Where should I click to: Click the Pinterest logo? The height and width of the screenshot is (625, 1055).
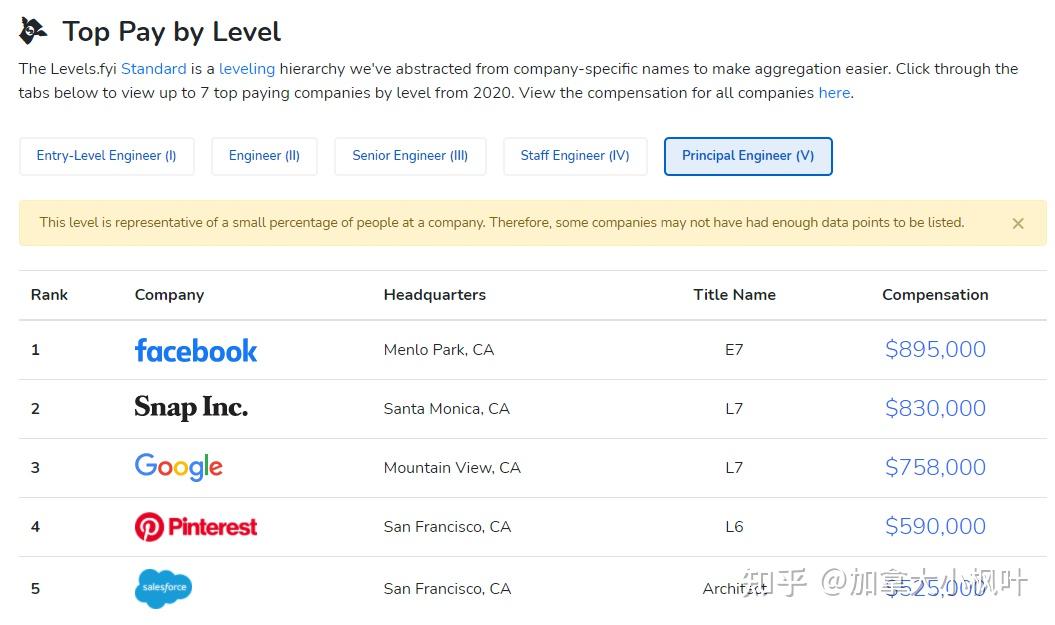coord(196,526)
